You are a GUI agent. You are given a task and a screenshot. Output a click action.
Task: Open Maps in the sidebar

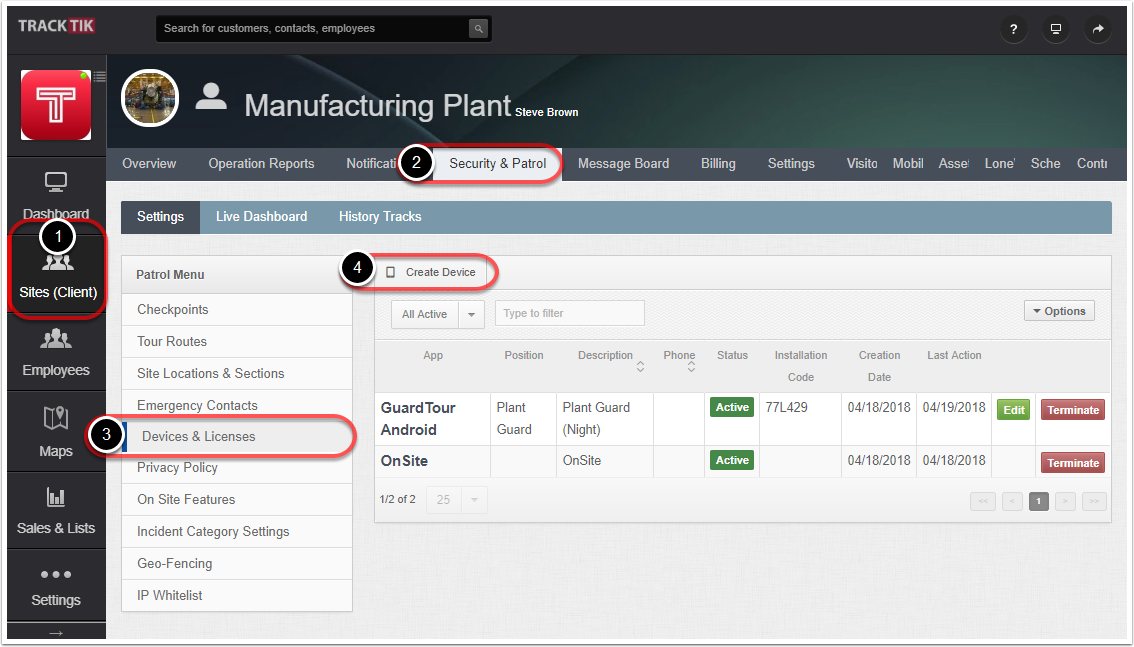click(x=56, y=432)
